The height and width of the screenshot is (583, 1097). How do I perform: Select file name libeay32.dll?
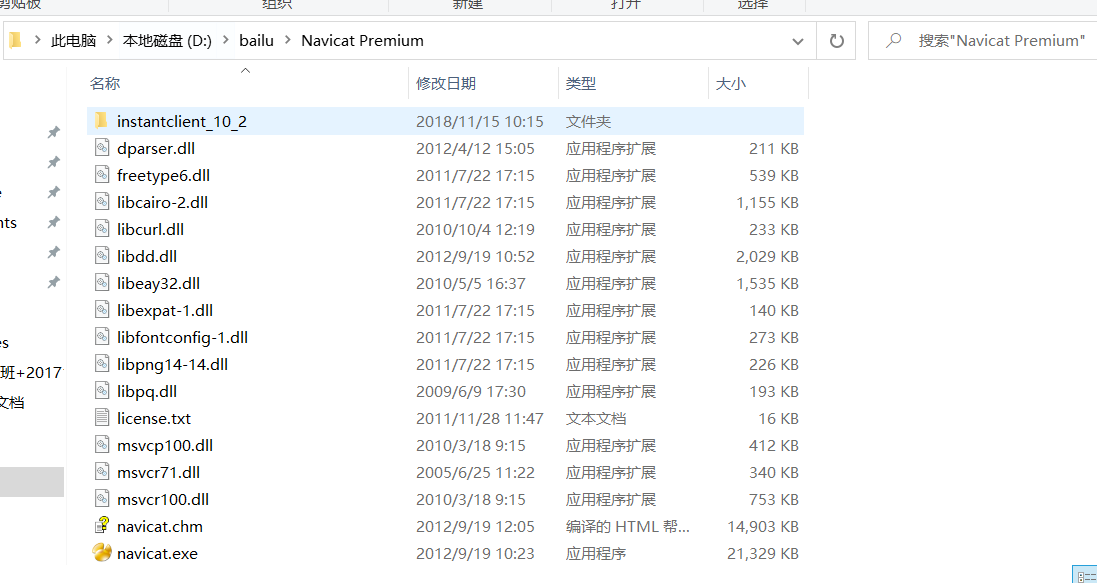click(158, 283)
